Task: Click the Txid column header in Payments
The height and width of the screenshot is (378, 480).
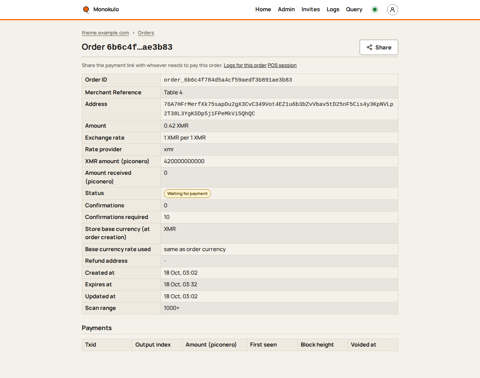Action: pos(91,345)
